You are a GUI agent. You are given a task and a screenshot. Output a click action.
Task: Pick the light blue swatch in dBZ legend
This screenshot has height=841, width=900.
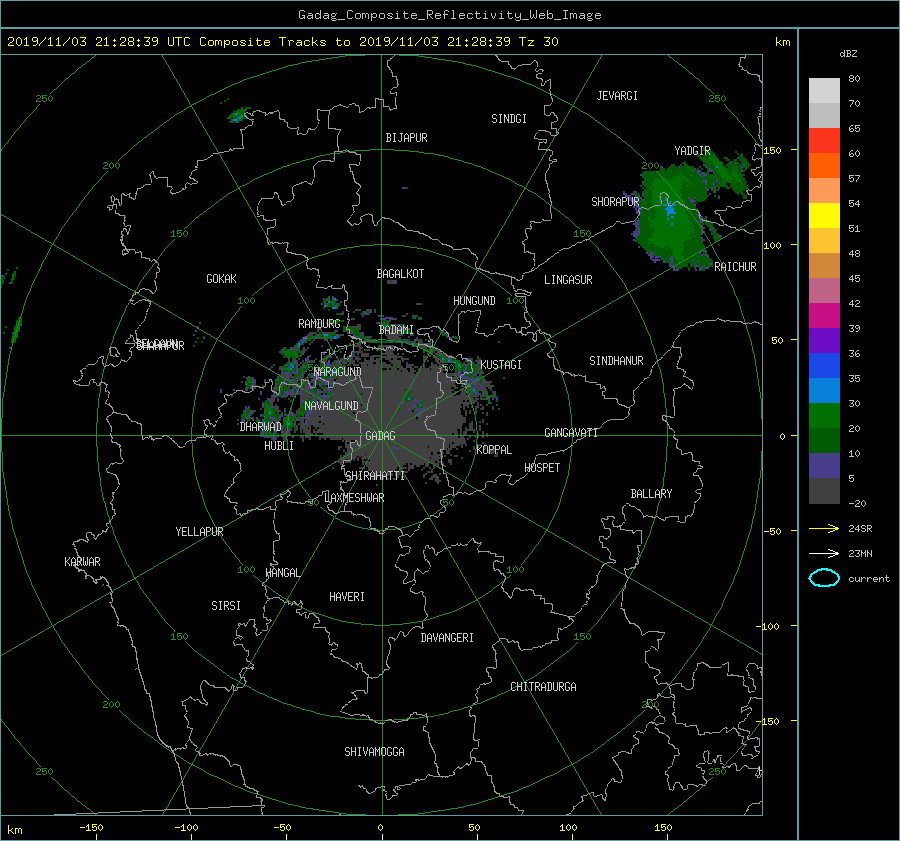824,391
